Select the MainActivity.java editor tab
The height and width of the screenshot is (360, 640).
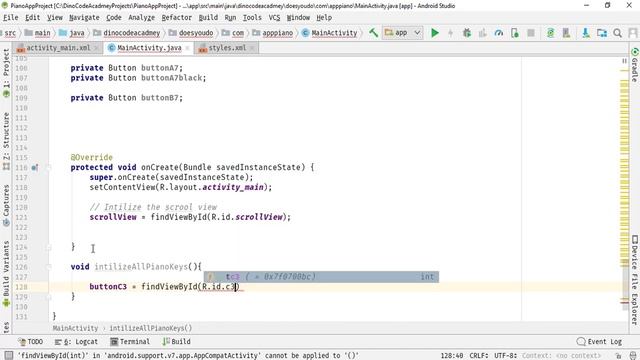(149, 48)
